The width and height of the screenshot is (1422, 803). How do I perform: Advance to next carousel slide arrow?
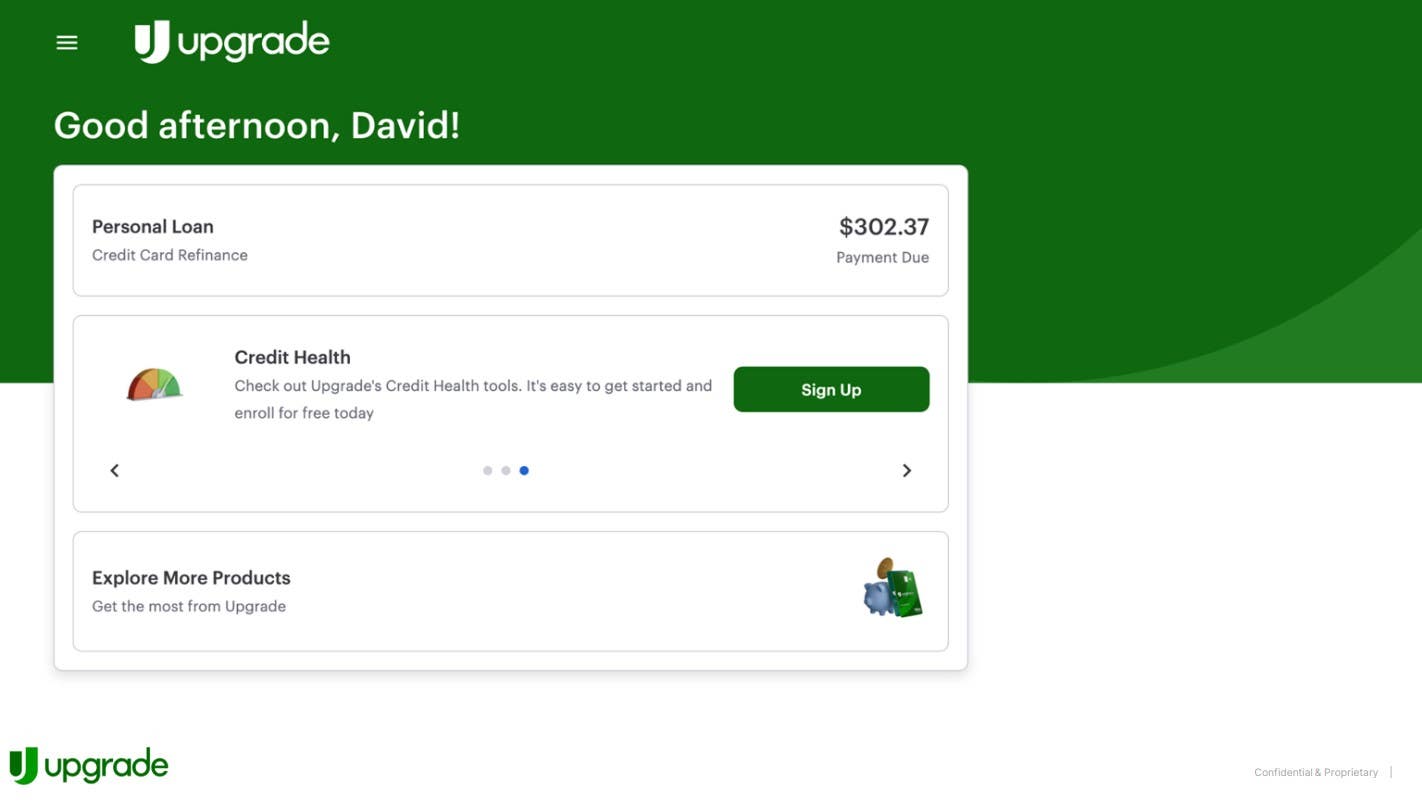pyautogui.click(x=906, y=470)
